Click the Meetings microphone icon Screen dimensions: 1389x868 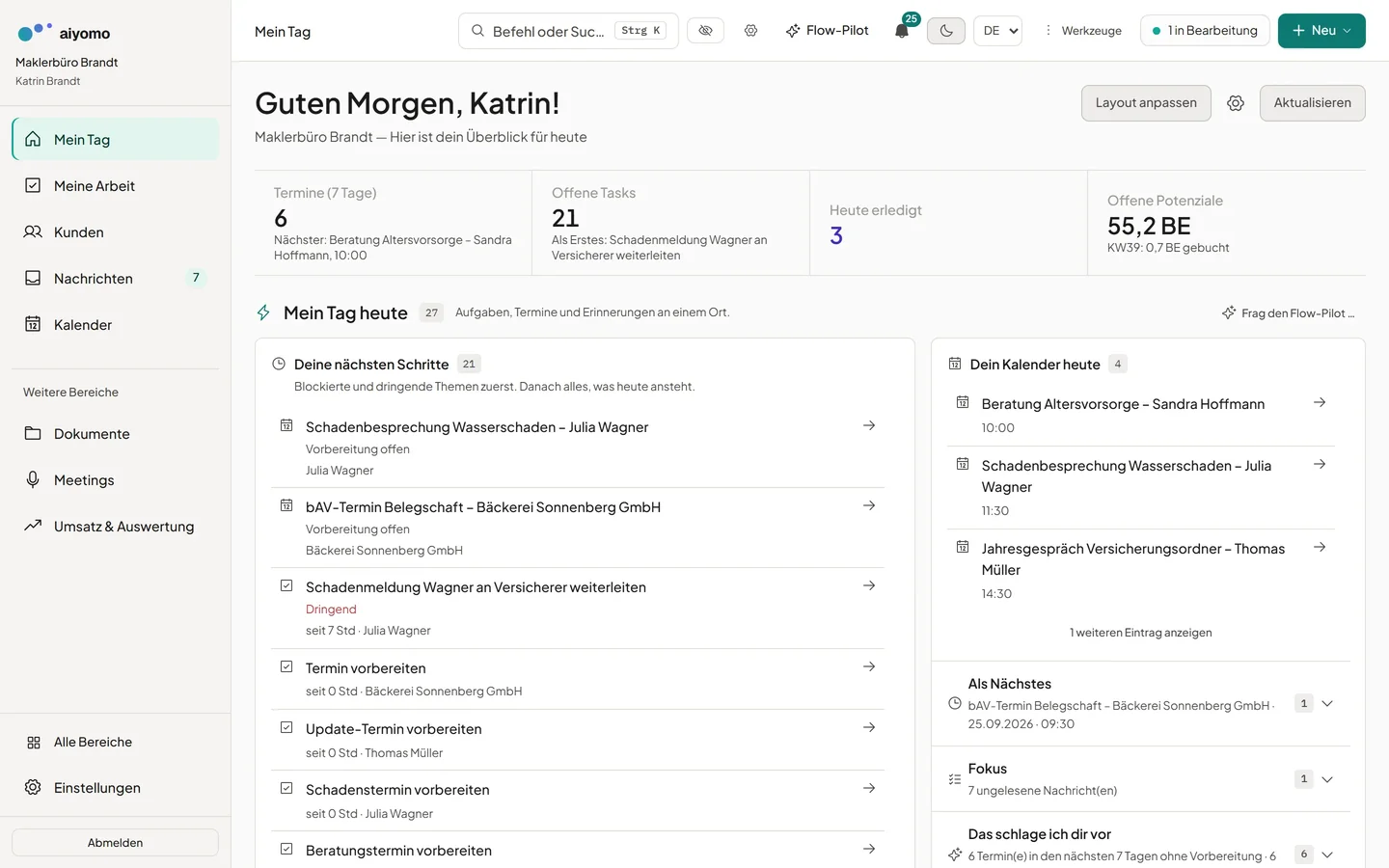click(33, 479)
